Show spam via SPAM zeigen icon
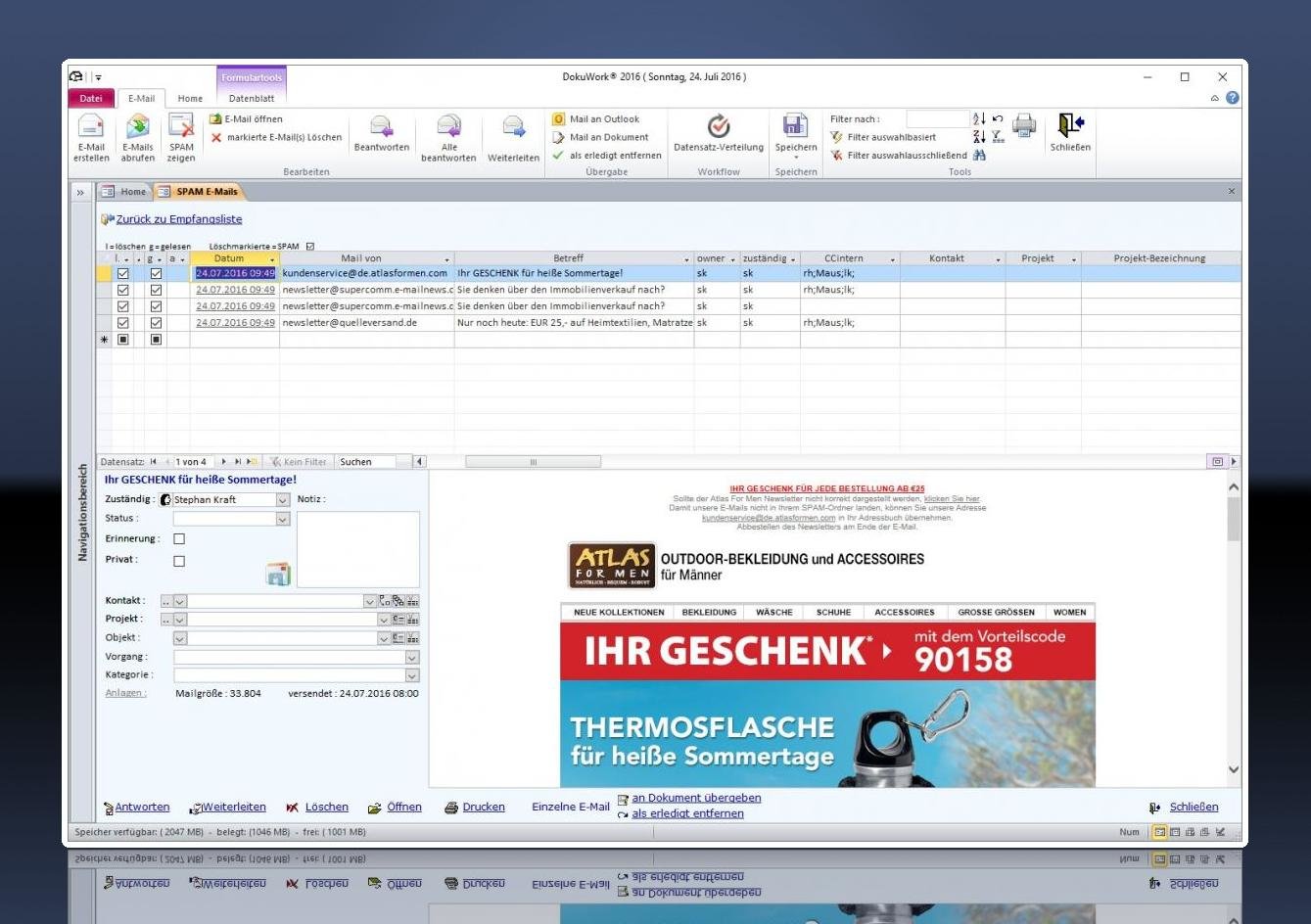Screen dimensions: 1311x924 (181, 127)
